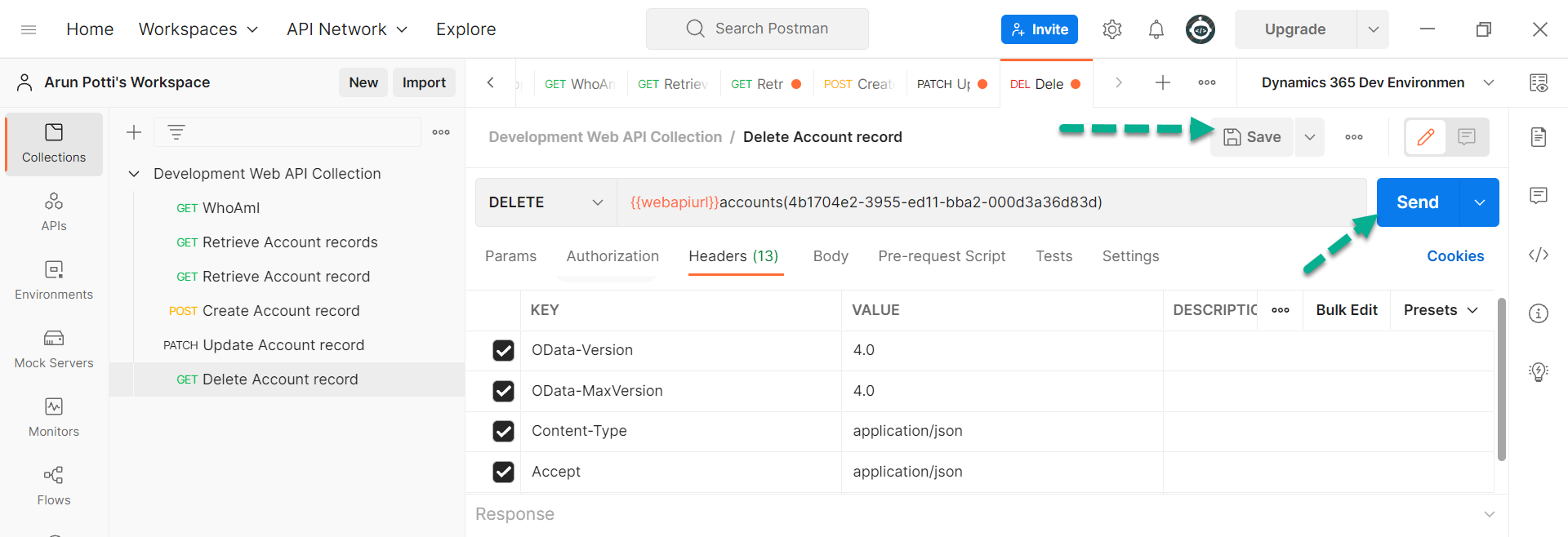Open Workspaces dropdown menu

[x=198, y=29]
